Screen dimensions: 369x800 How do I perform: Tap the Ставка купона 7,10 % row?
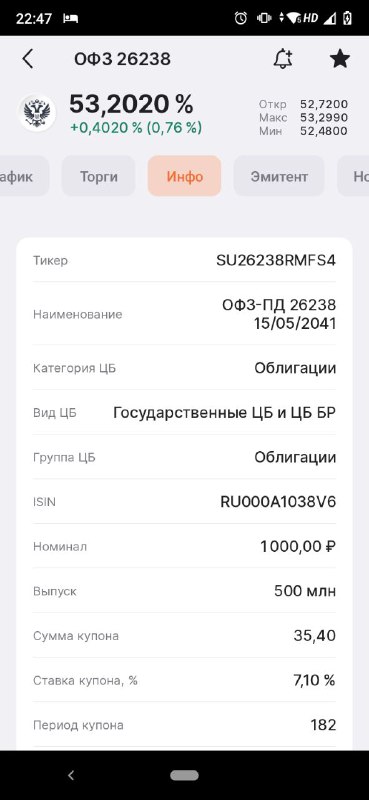(x=185, y=680)
